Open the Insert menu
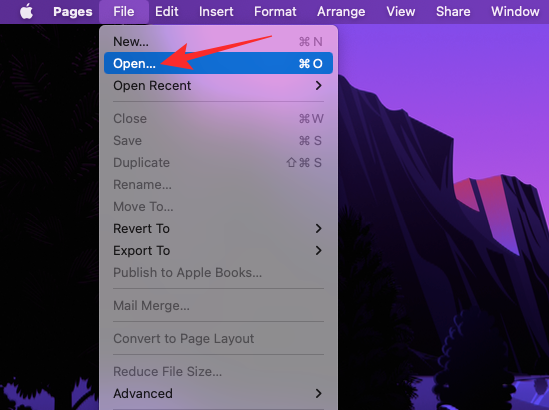This screenshot has width=549, height=410. (216, 12)
